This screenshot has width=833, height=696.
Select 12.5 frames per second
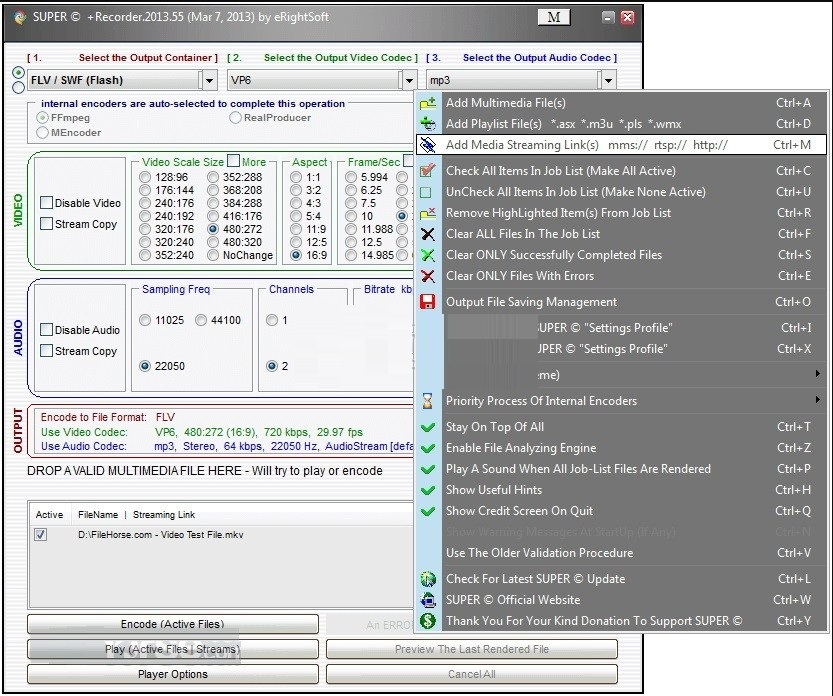tap(351, 242)
